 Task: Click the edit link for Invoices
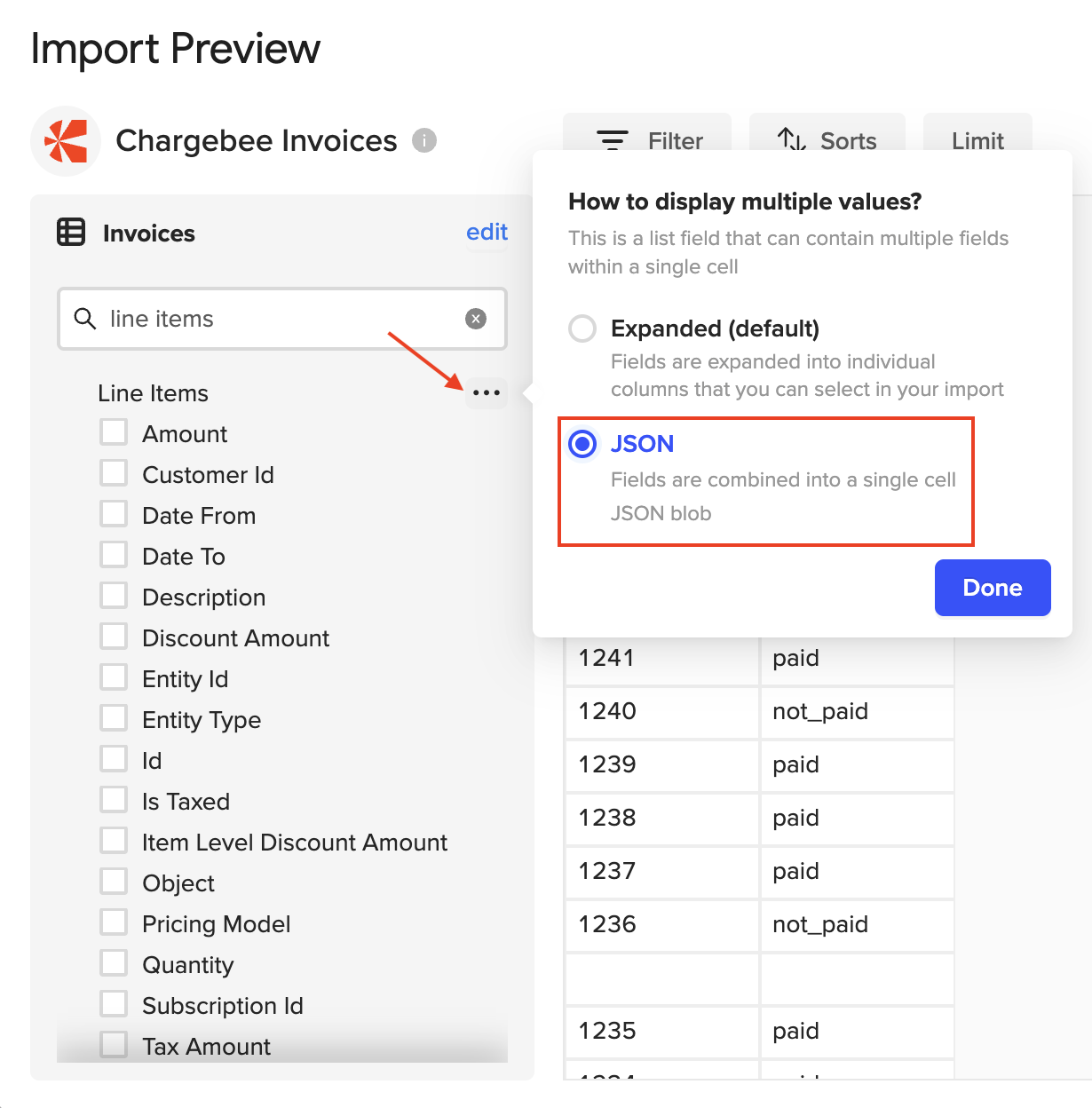487,232
